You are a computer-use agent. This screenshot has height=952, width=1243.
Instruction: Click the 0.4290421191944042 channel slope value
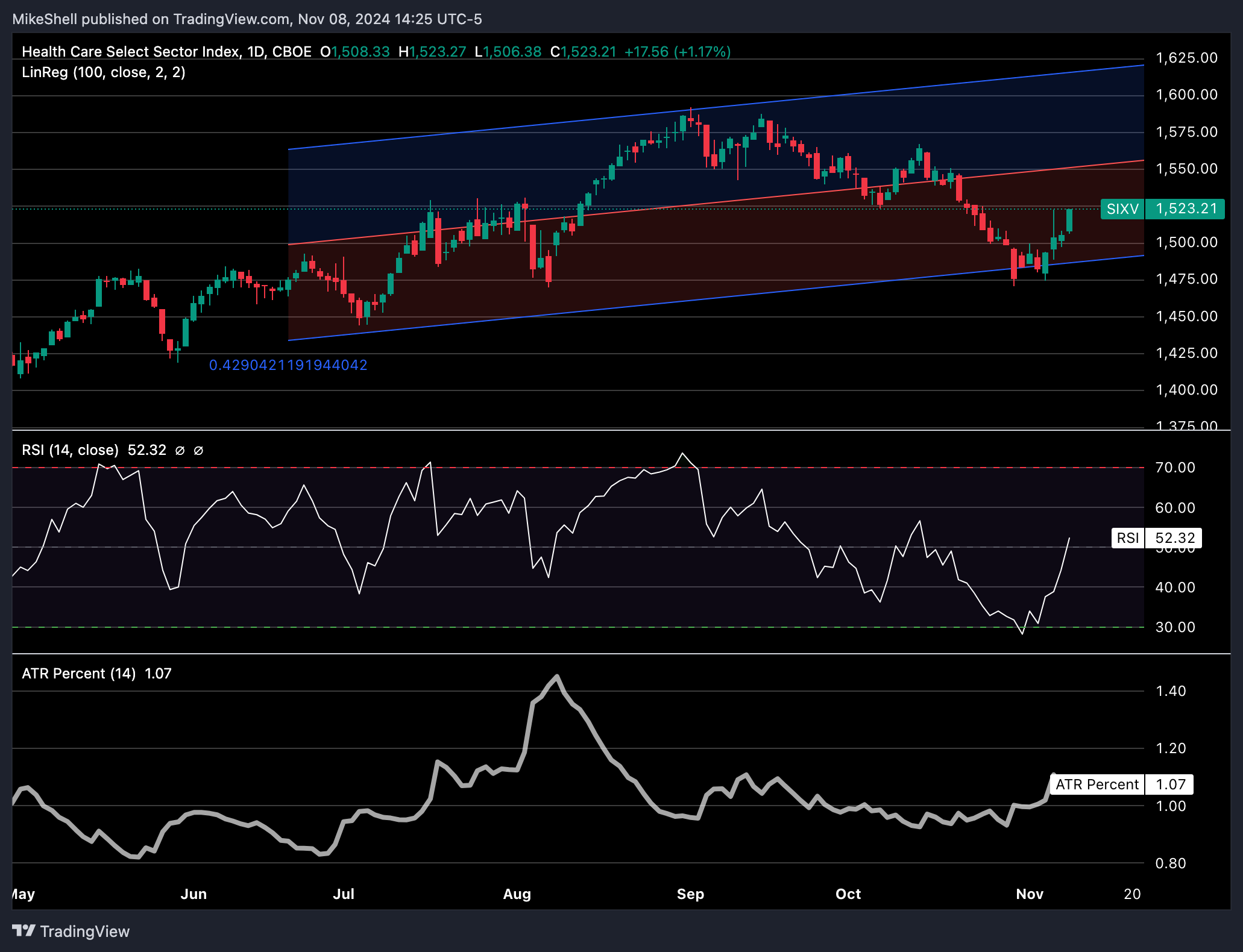click(288, 365)
